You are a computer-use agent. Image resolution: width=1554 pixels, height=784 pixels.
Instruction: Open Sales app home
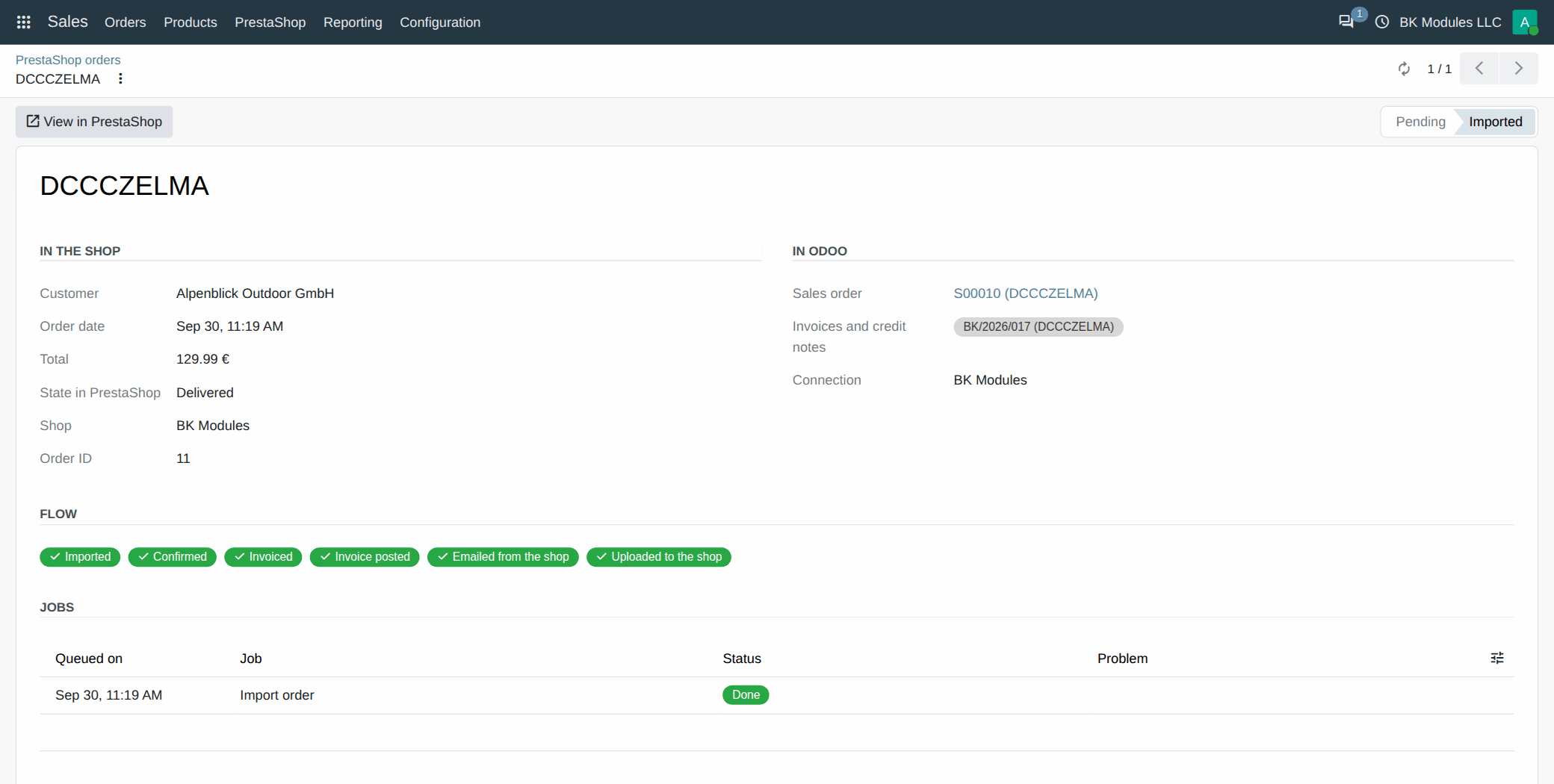(x=68, y=22)
